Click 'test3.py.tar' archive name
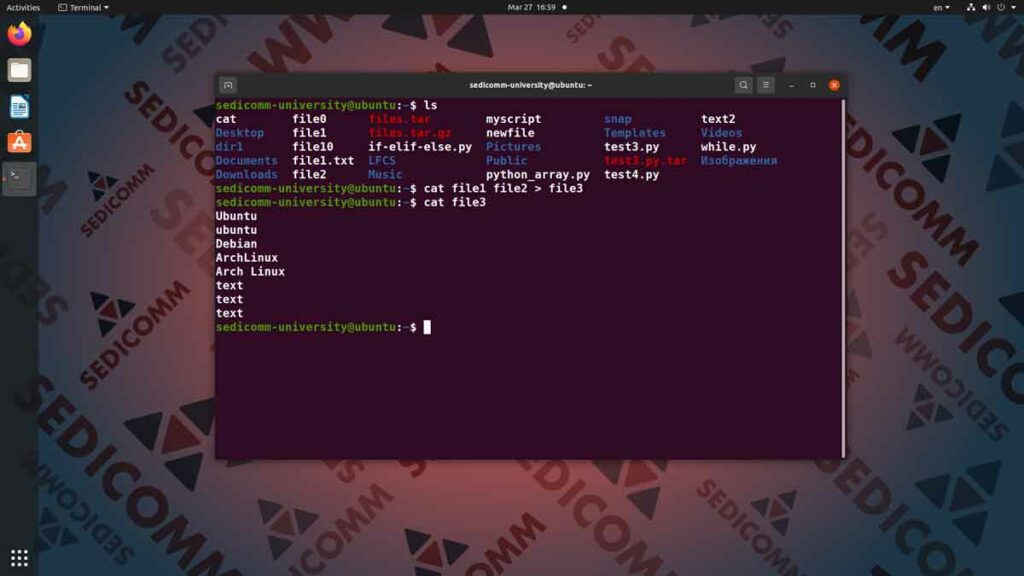 (x=645, y=161)
